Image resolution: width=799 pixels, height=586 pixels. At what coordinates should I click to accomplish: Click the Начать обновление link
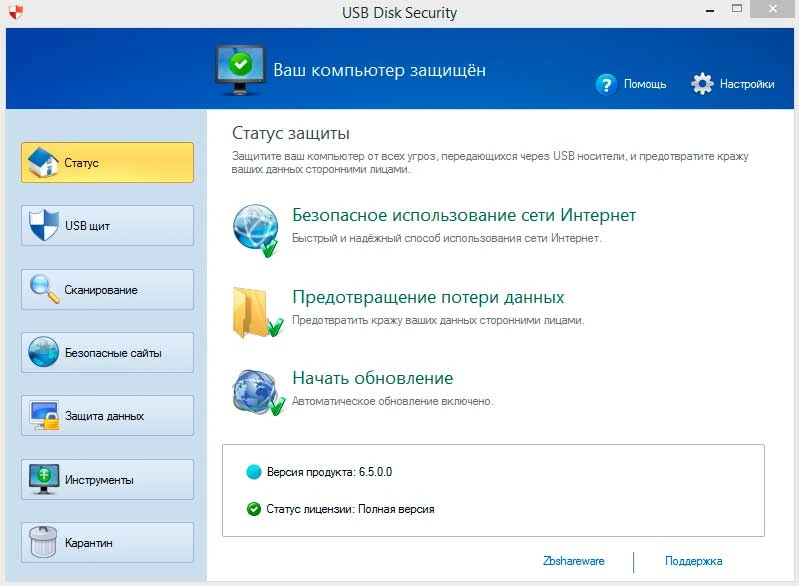click(372, 378)
